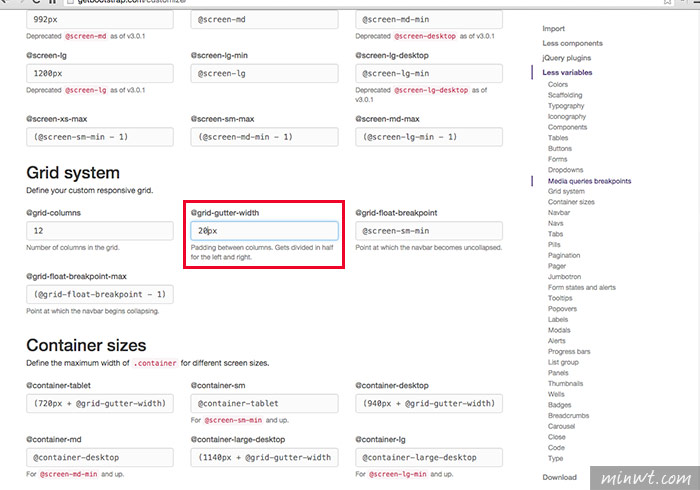Open Scaffolding sidebar link
700x490 pixels.
[x=565, y=95]
